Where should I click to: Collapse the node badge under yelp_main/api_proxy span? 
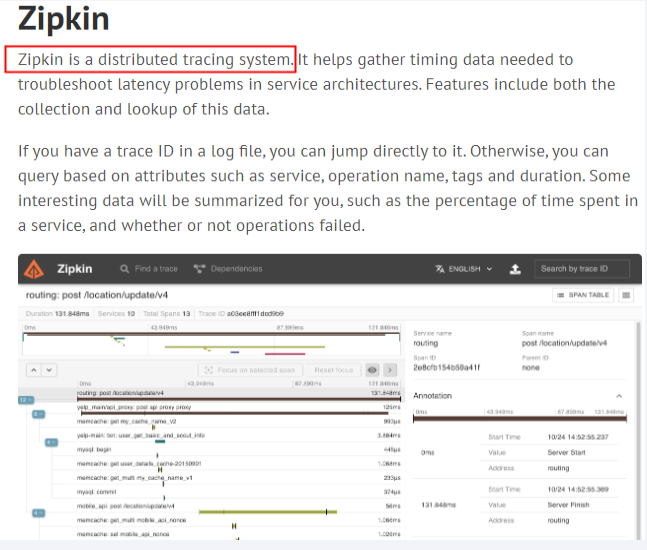[38, 414]
